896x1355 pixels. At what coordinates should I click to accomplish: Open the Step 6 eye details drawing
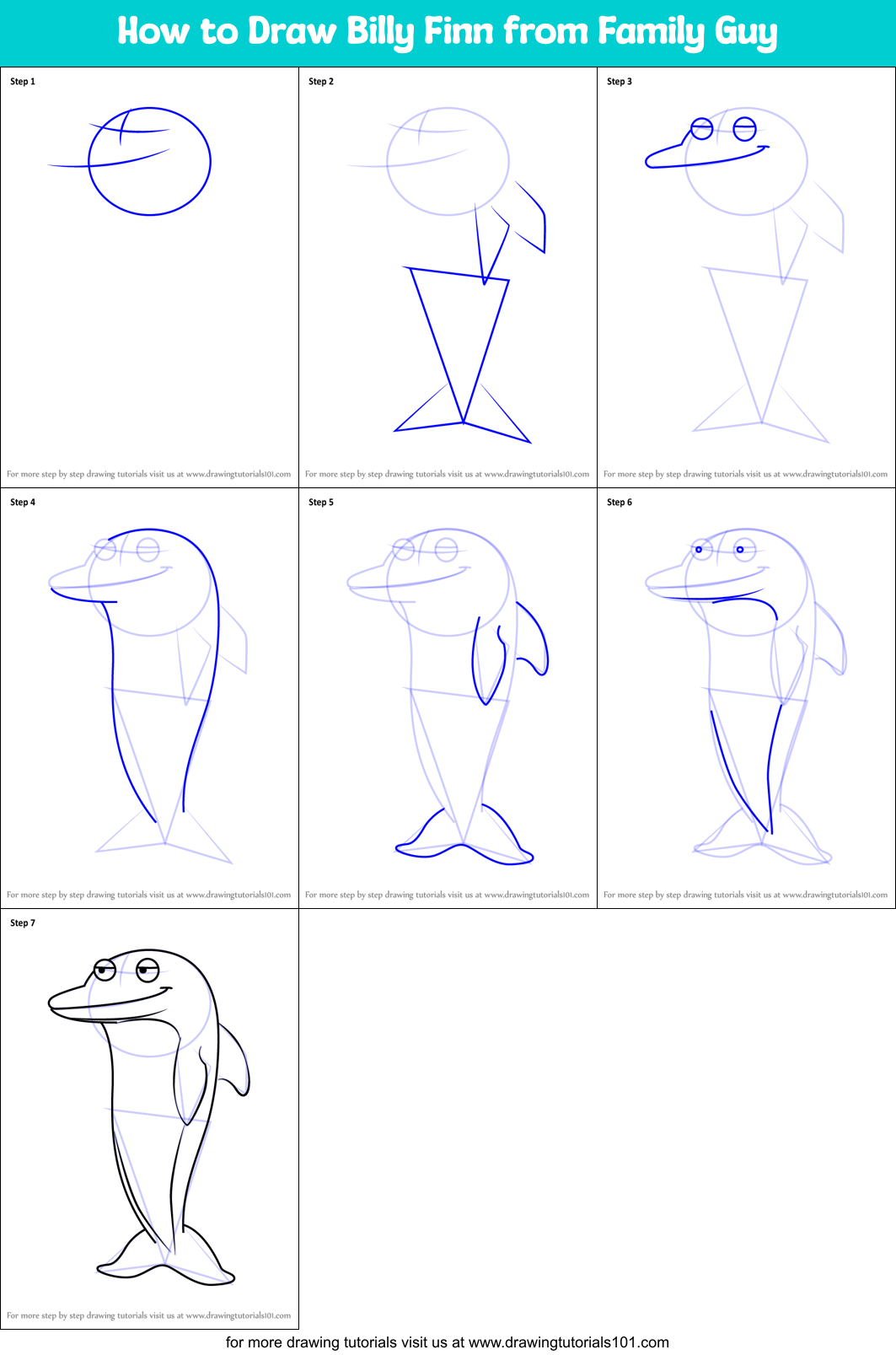point(746,698)
